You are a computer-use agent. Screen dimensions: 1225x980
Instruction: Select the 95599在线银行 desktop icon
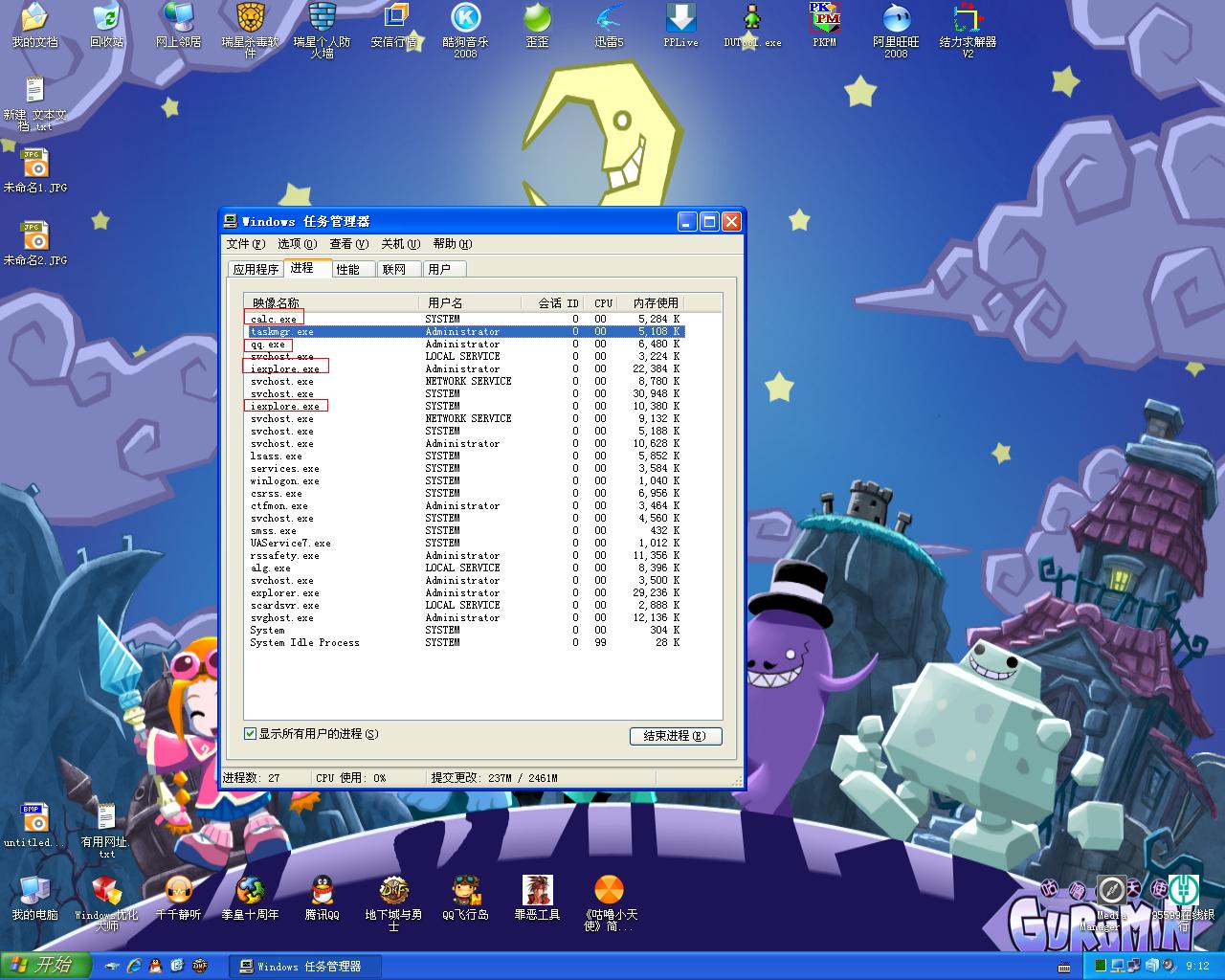pos(1184,902)
